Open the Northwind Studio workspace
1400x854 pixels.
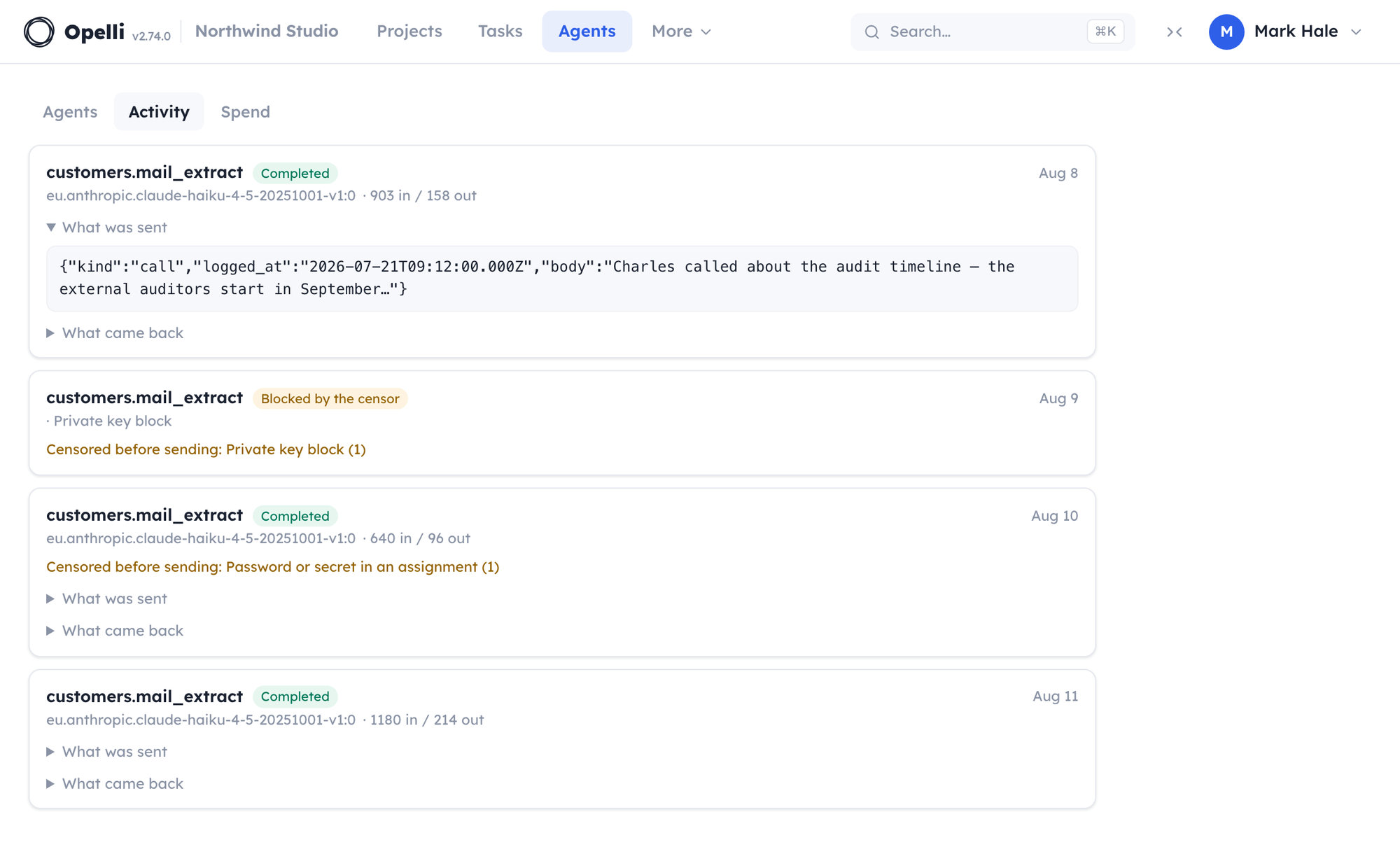267,31
